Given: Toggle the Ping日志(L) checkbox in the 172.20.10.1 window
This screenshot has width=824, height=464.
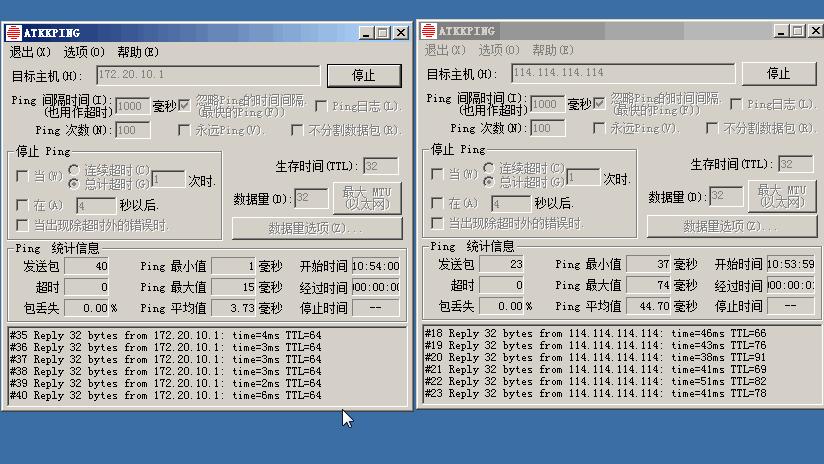Looking at the screenshot, I should click(x=322, y=106).
